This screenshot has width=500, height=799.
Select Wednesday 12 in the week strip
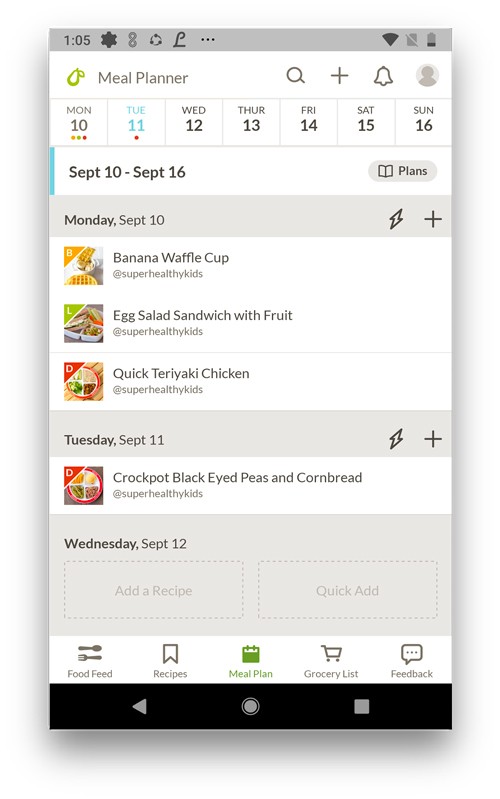(x=194, y=120)
